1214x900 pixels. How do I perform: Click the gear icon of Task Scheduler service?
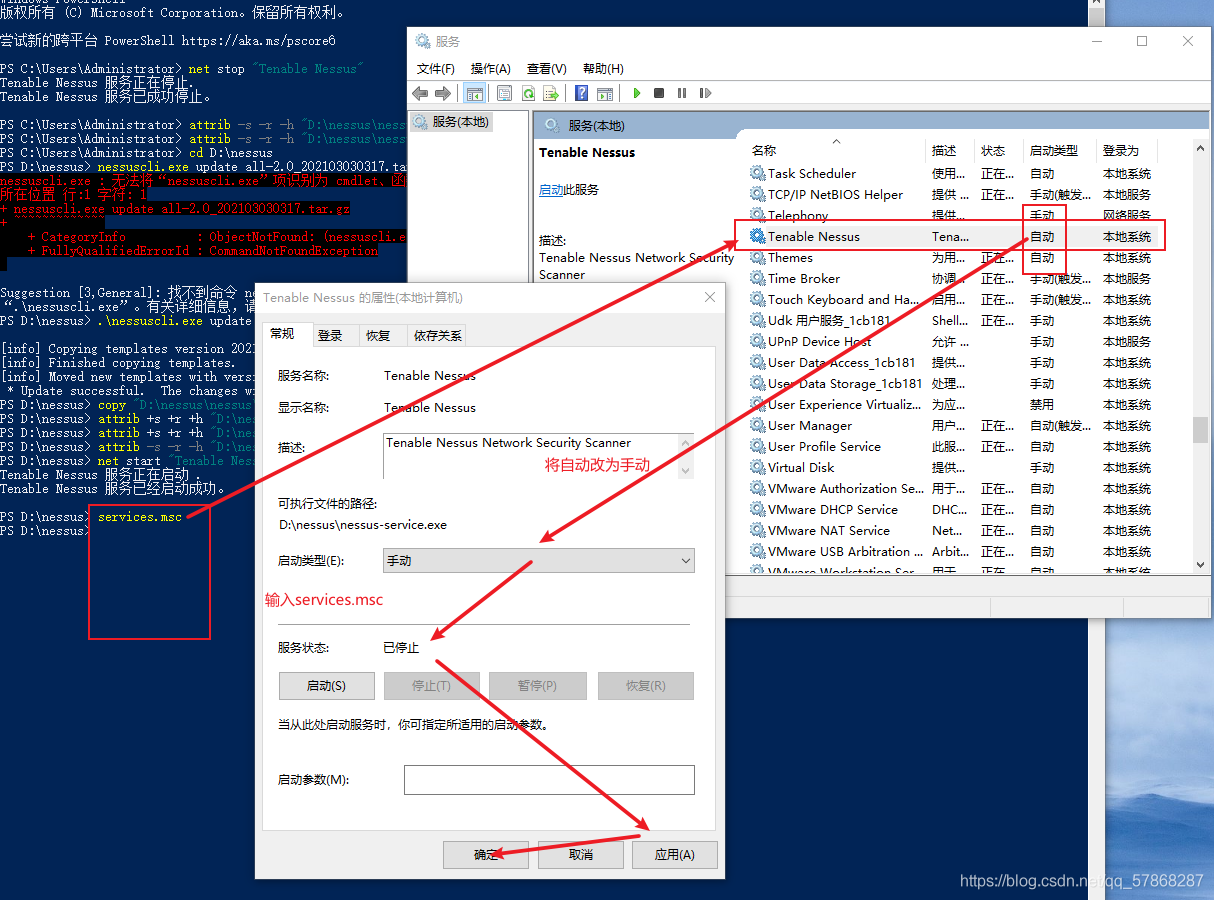click(x=757, y=173)
